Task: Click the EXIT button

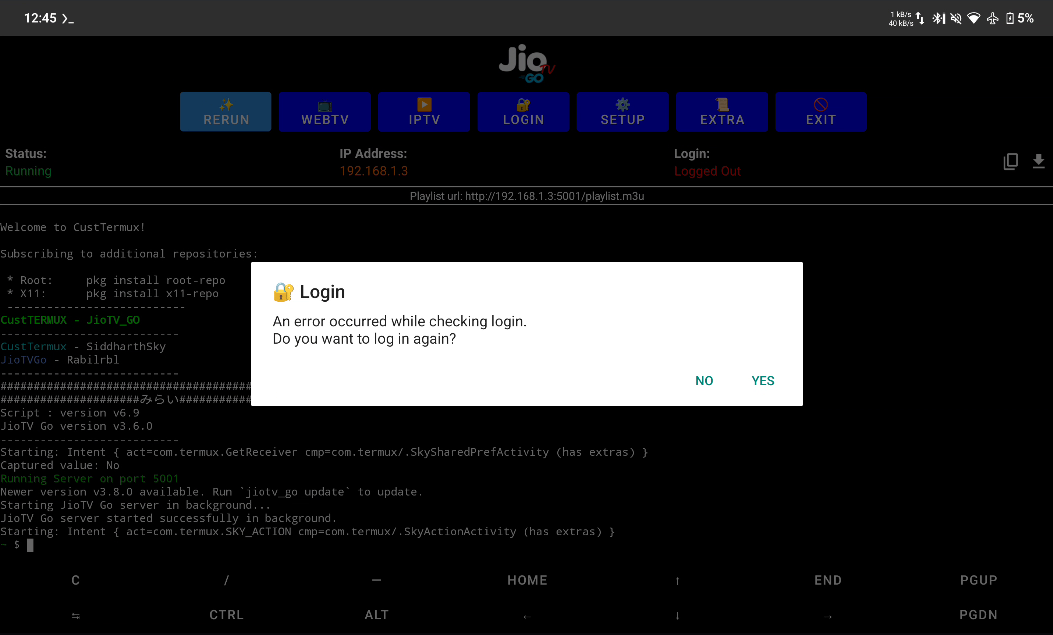Action: coord(821,112)
